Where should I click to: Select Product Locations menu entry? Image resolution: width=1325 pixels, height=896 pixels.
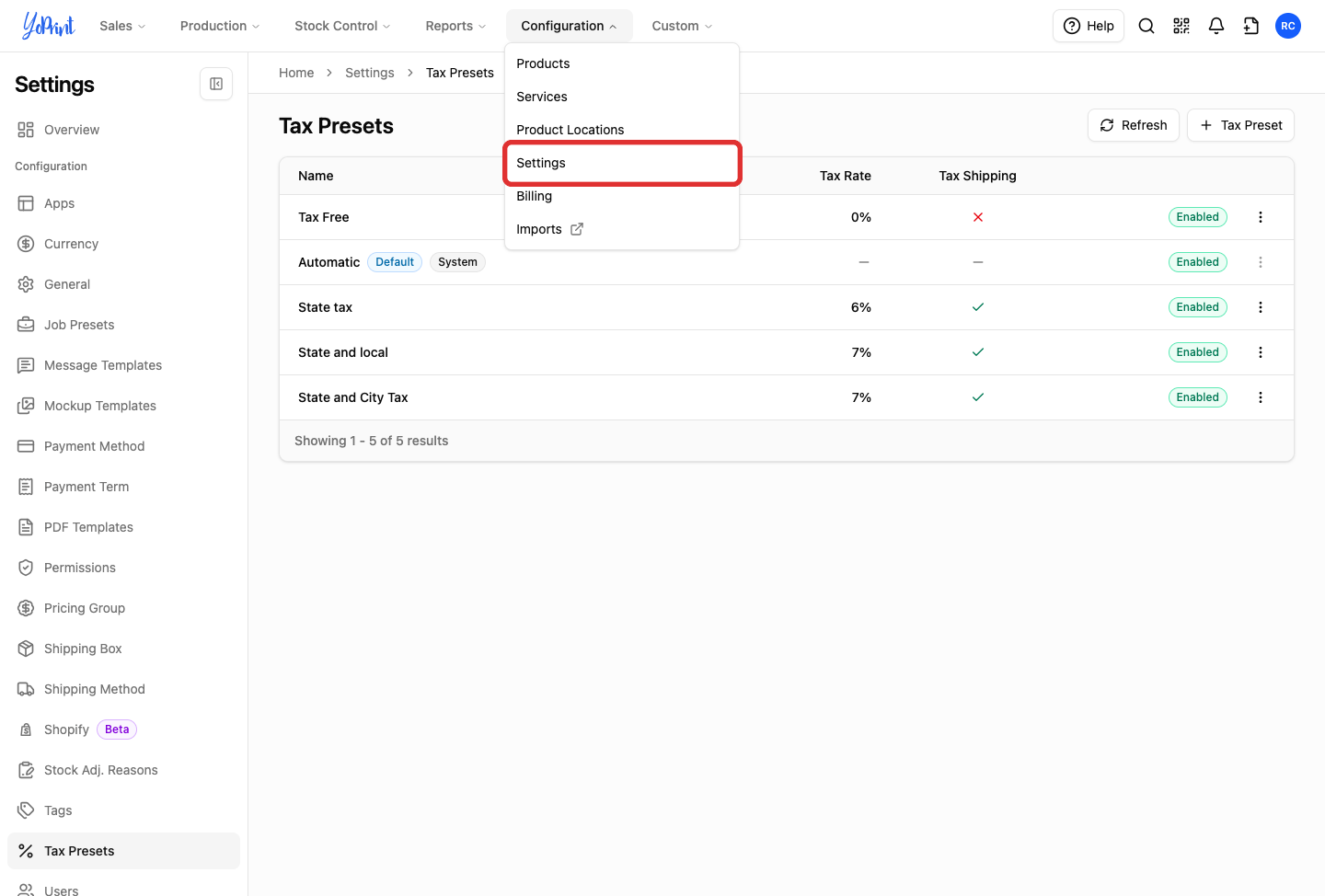tap(622, 130)
